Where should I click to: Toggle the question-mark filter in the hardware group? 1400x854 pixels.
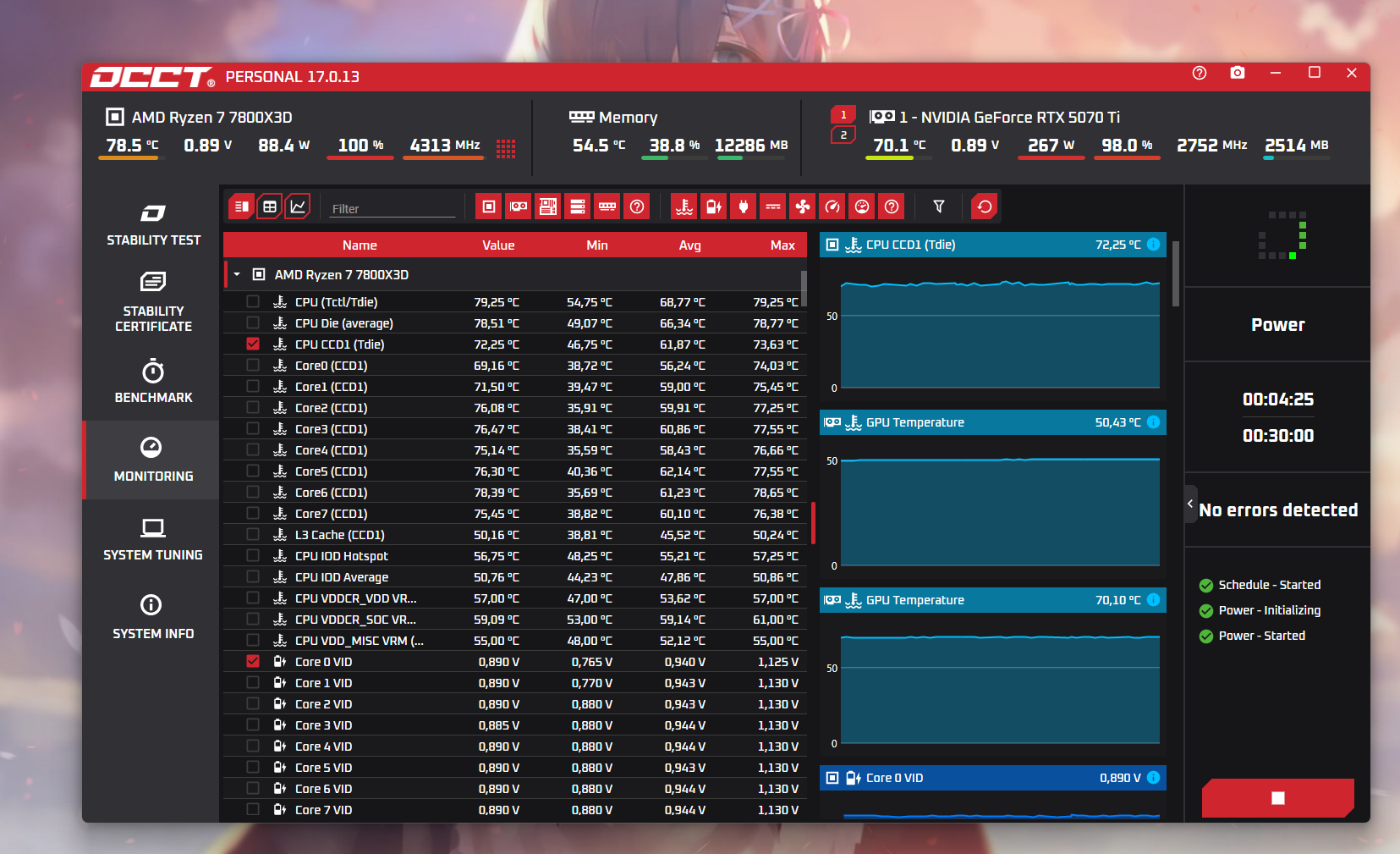coord(637,207)
